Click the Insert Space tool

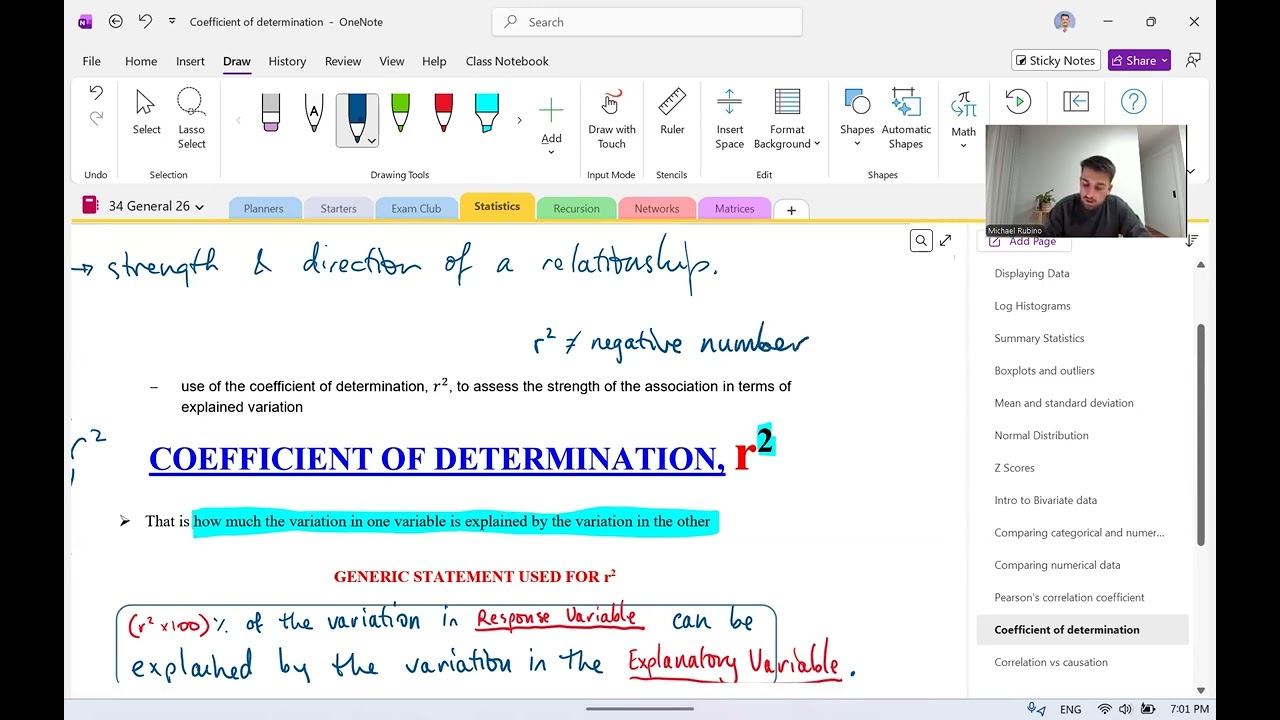click(x=729, y=118)
